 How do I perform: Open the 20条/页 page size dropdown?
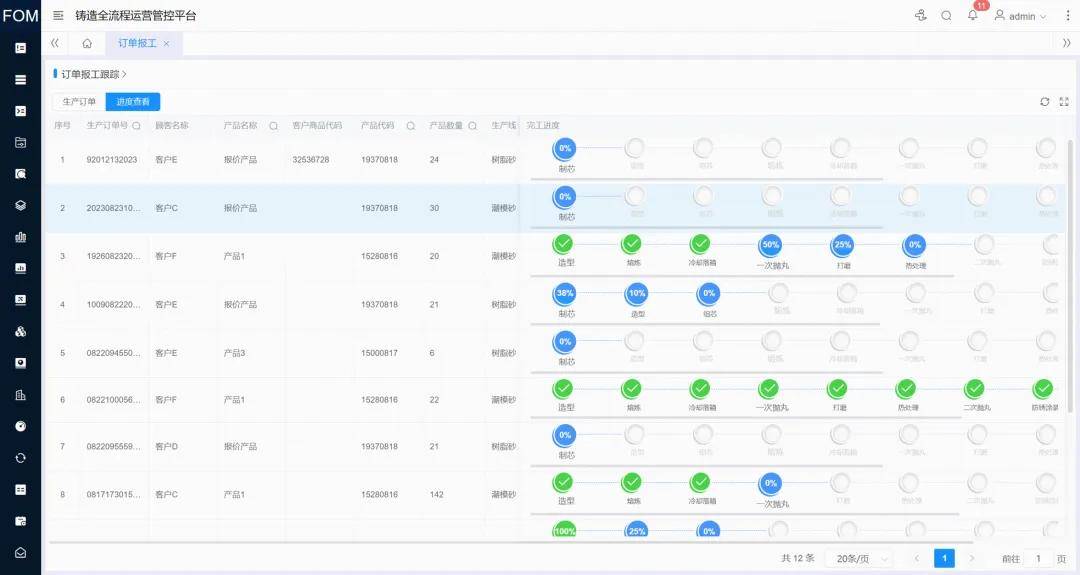858,558
